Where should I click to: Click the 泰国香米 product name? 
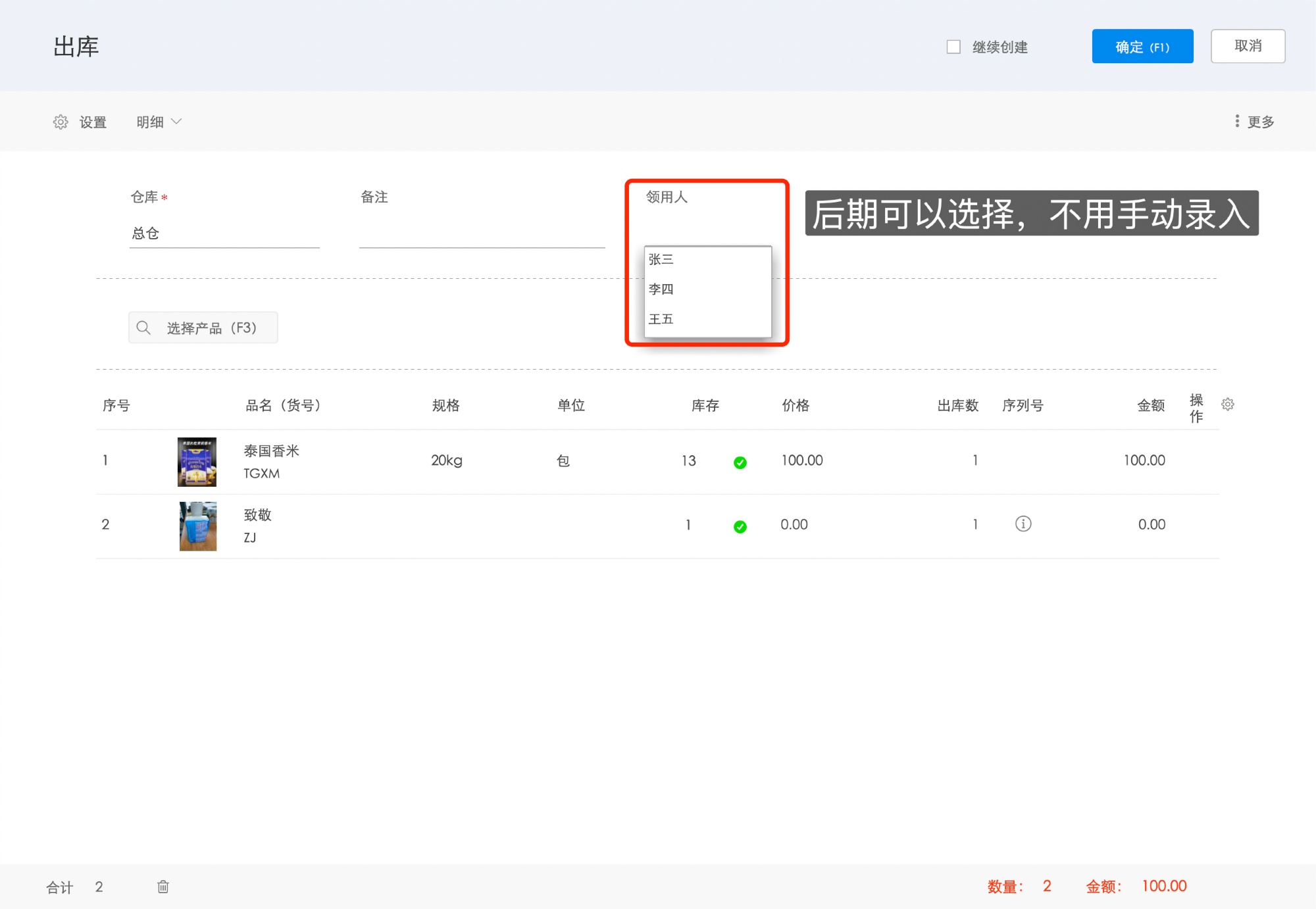point(271,451)
